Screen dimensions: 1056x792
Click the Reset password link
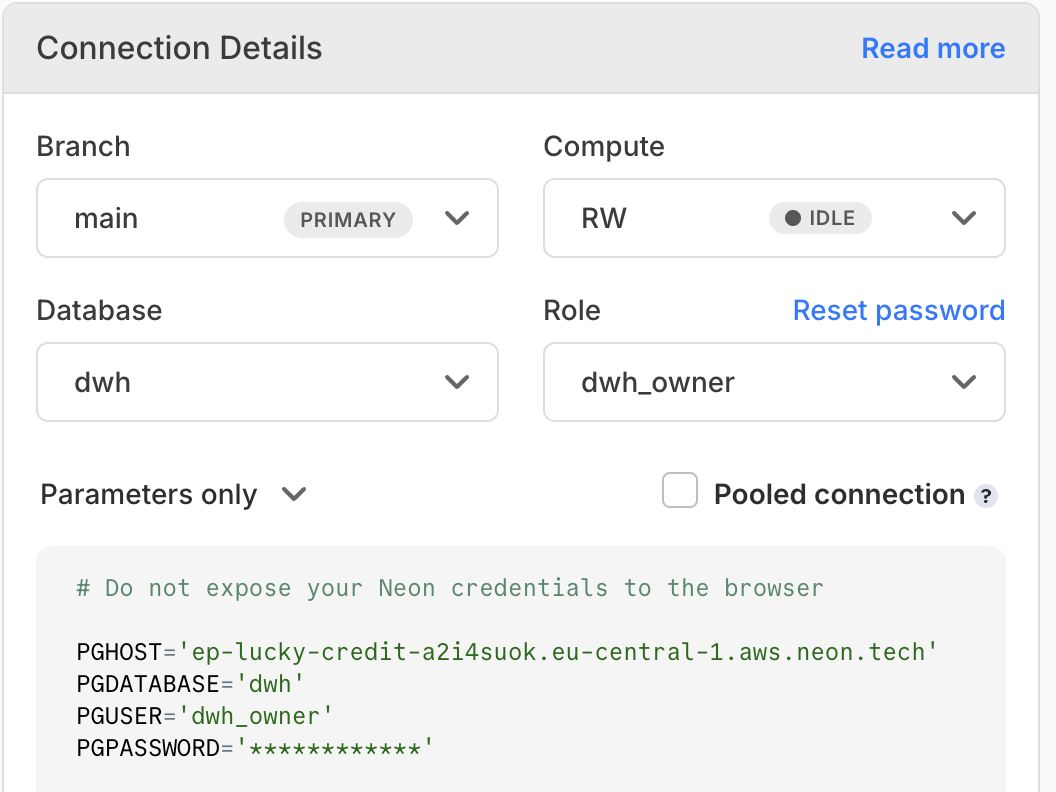click(898, 310)
